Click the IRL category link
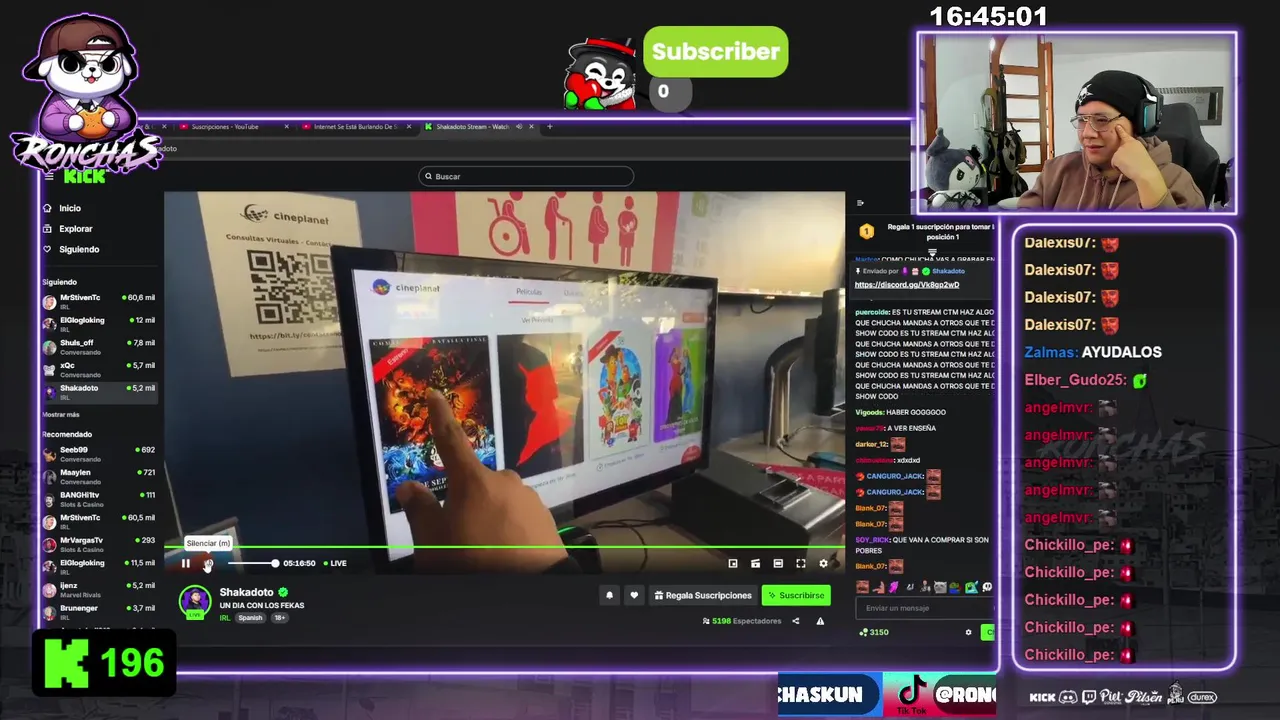1280x720 pixels. pos(225,618)
